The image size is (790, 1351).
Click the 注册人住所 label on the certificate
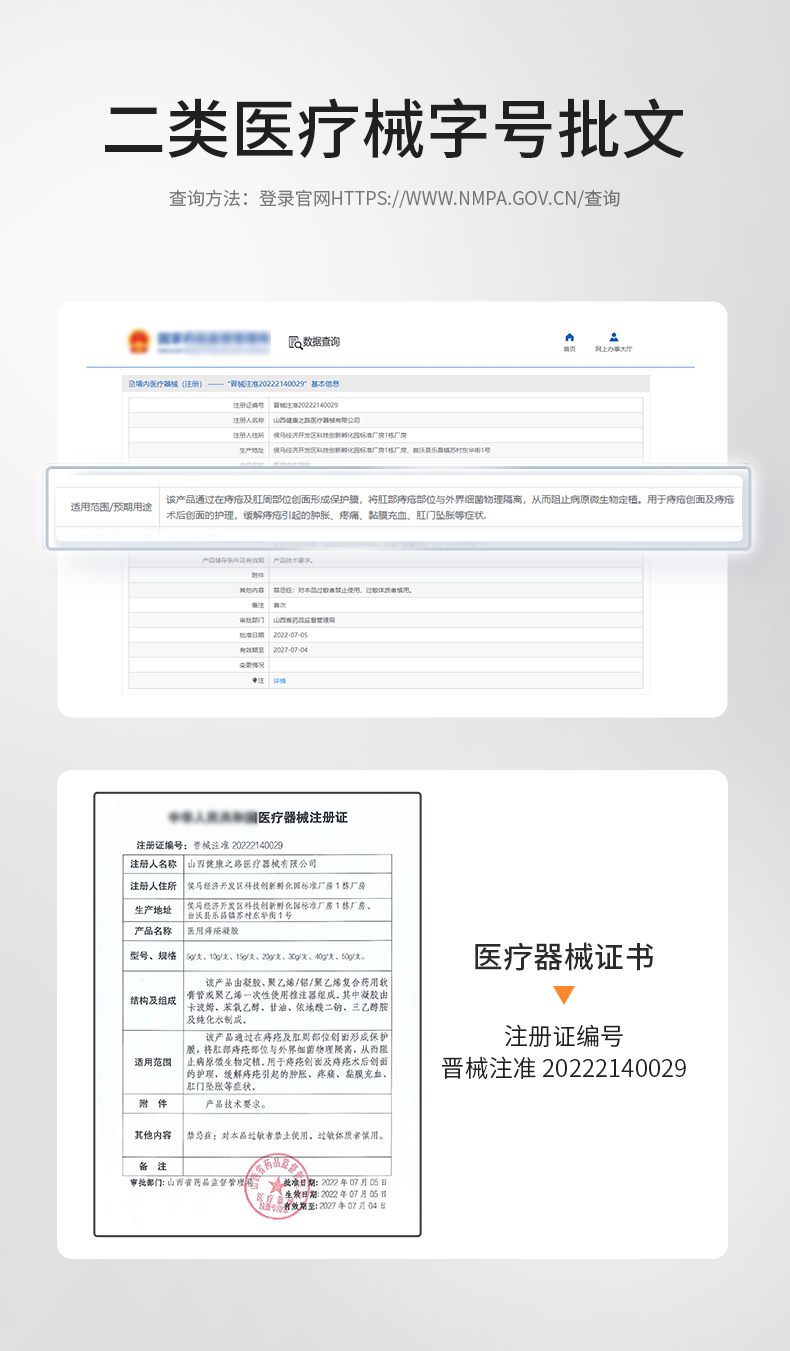click(x=153, y=886)
